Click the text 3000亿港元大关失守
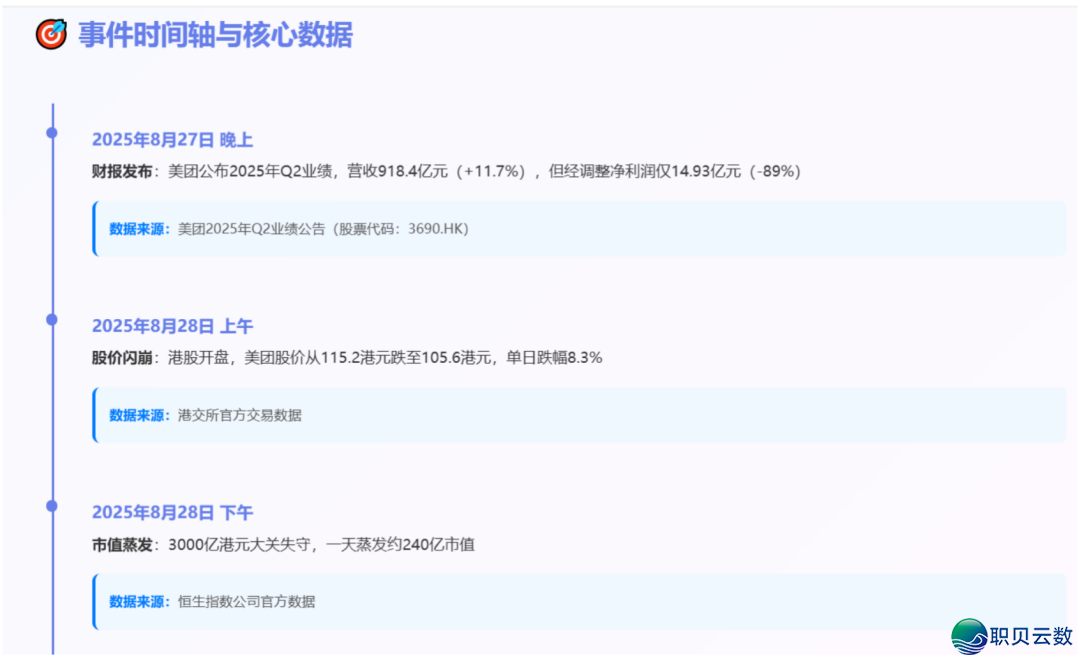The height and width of the screenshot is (661, 1080). [x=239, y=545]
